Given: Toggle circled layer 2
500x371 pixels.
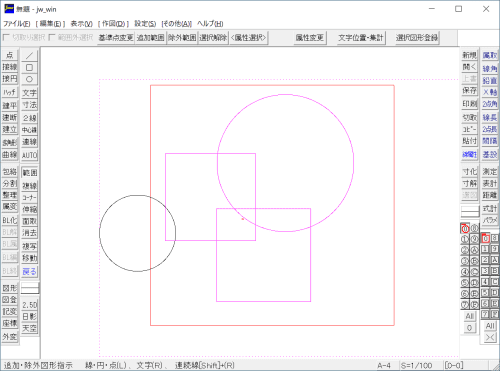Looking at the screenshot, I should click(465, 250).
